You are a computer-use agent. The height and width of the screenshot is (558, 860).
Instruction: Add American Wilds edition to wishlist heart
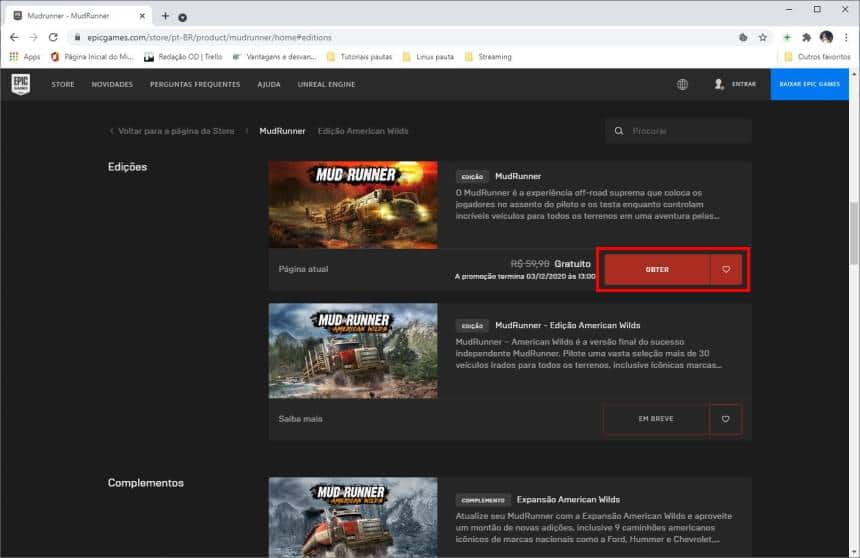click(726, 419)
